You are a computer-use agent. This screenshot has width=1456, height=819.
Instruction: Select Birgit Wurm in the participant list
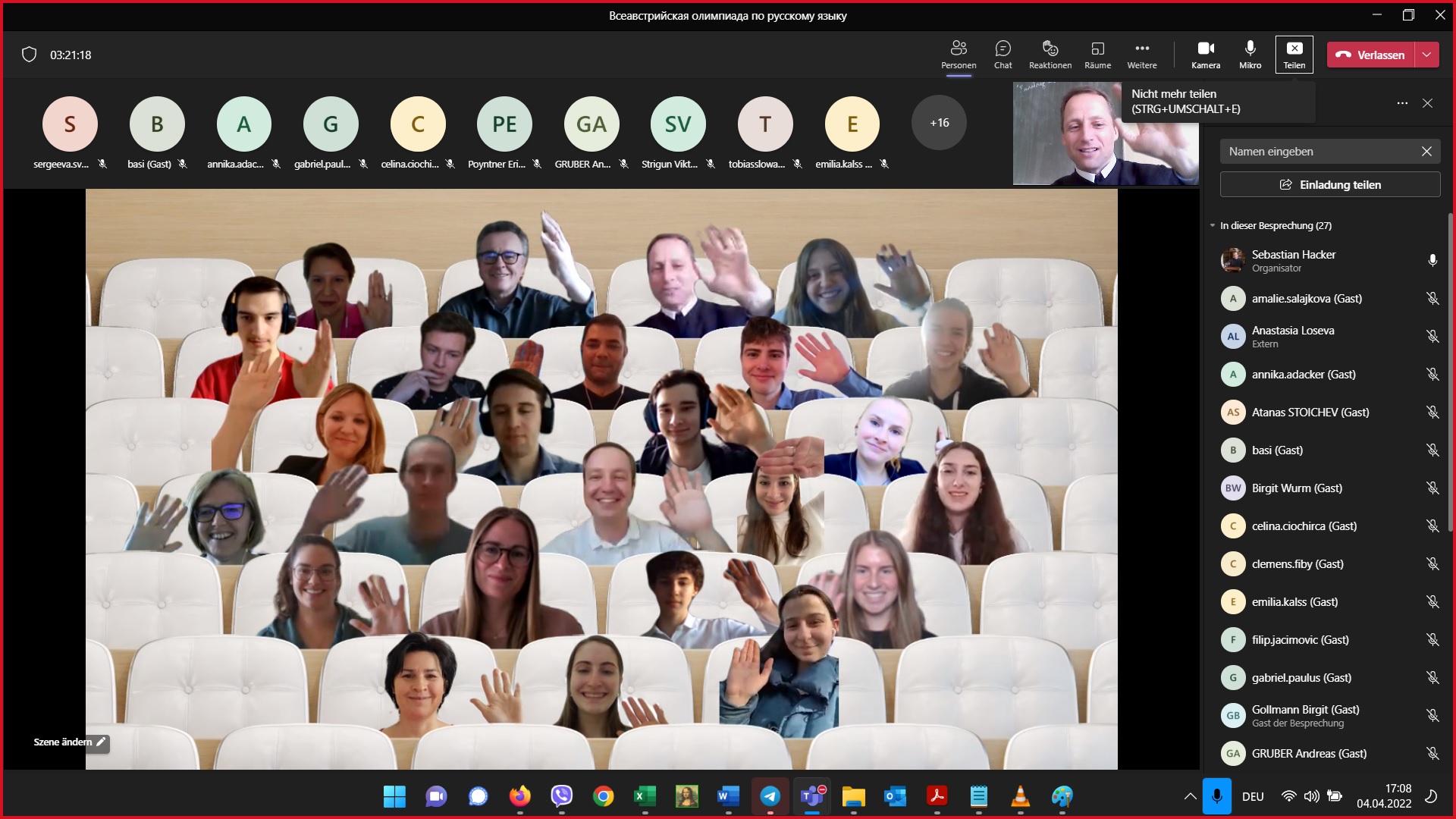point(1297,488)
